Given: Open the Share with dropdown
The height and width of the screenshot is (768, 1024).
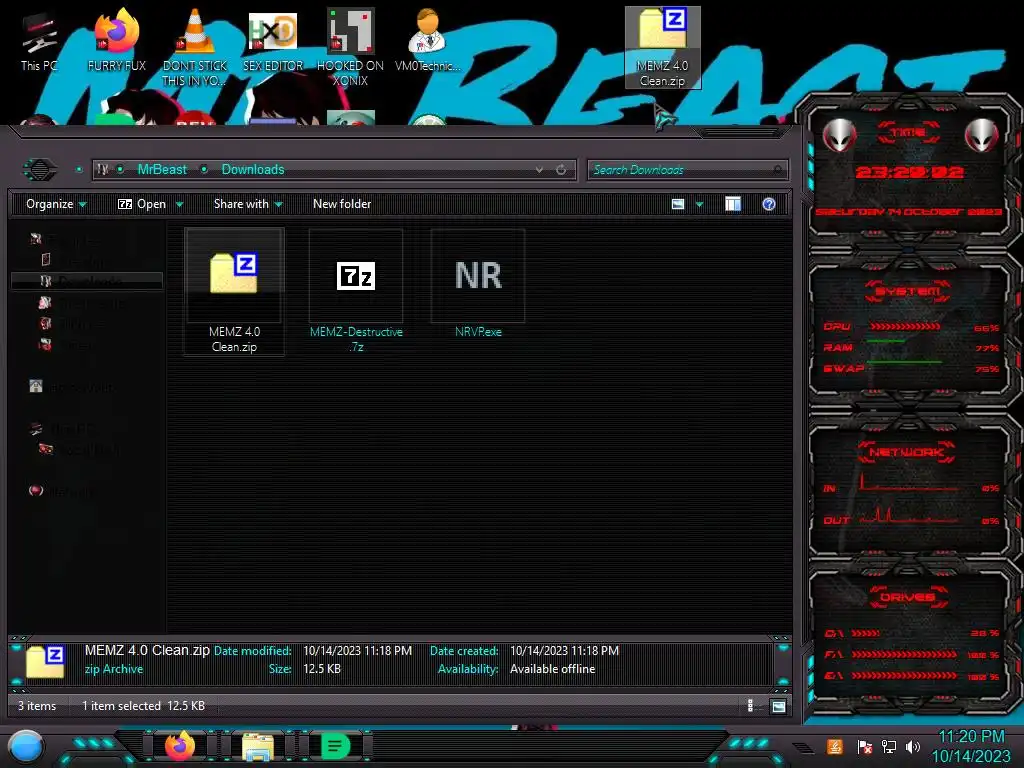Looking at the screenshot, I should pos(248,204).
